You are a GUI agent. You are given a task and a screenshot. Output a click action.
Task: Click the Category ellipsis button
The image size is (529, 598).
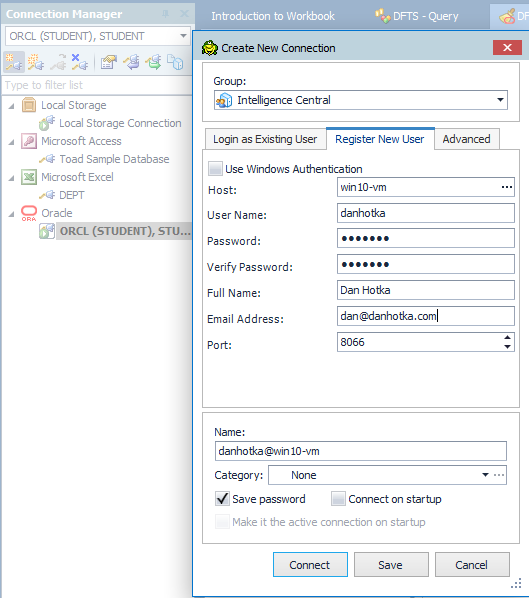tap(499, 475)
